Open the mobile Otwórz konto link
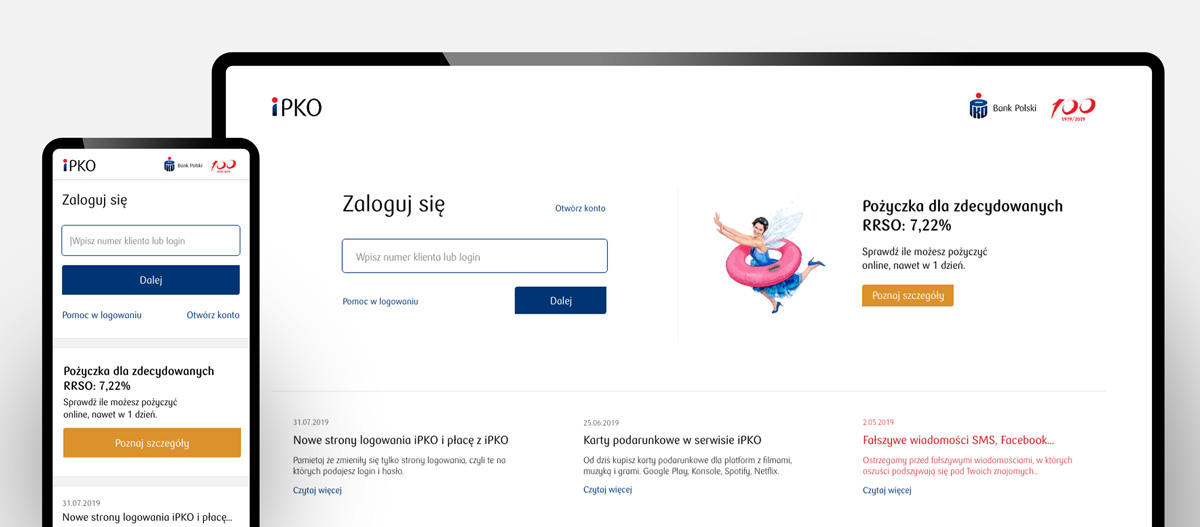 click(213, 315)
